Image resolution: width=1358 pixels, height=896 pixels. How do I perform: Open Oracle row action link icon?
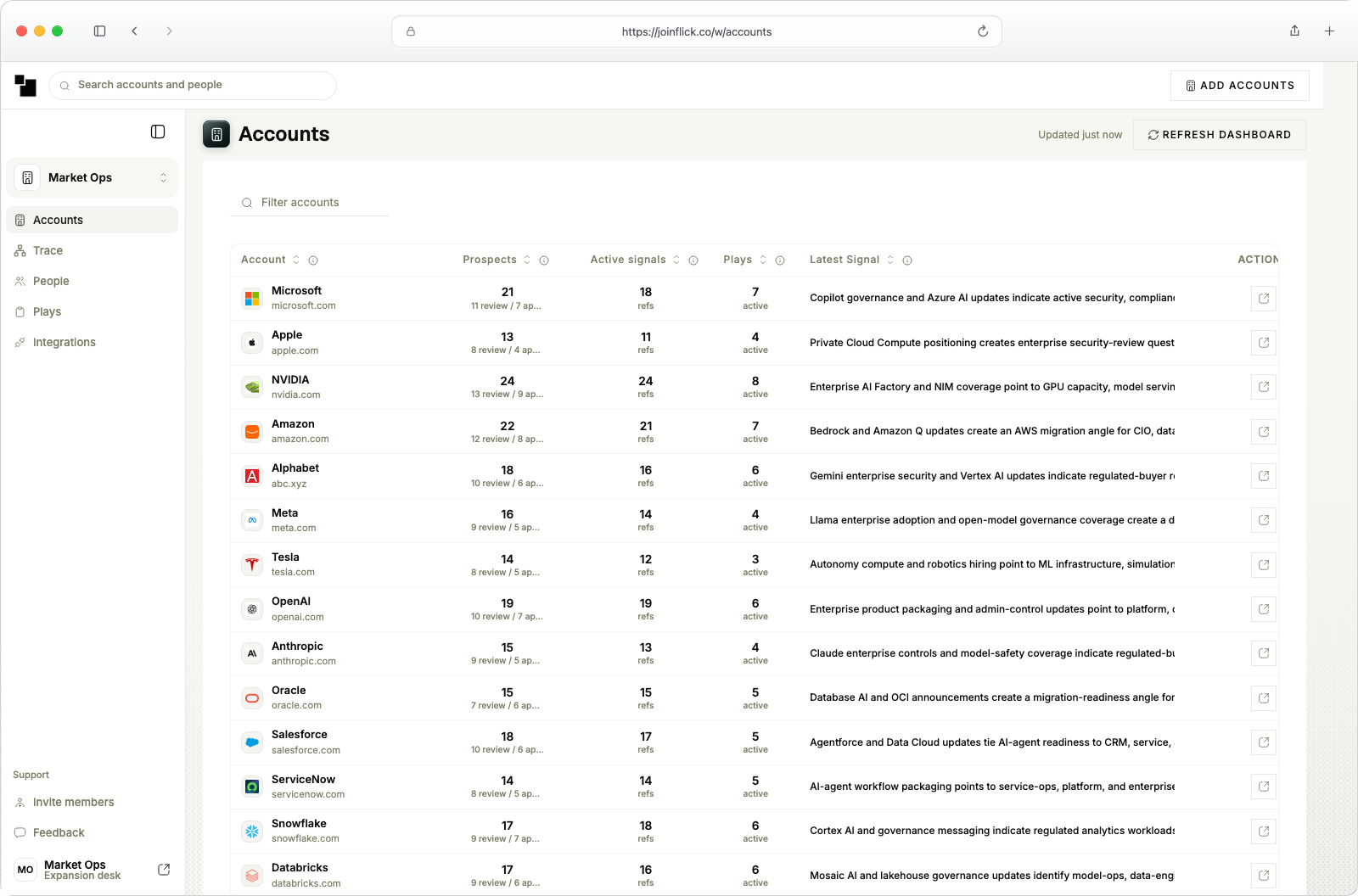tap(1263, 698)
